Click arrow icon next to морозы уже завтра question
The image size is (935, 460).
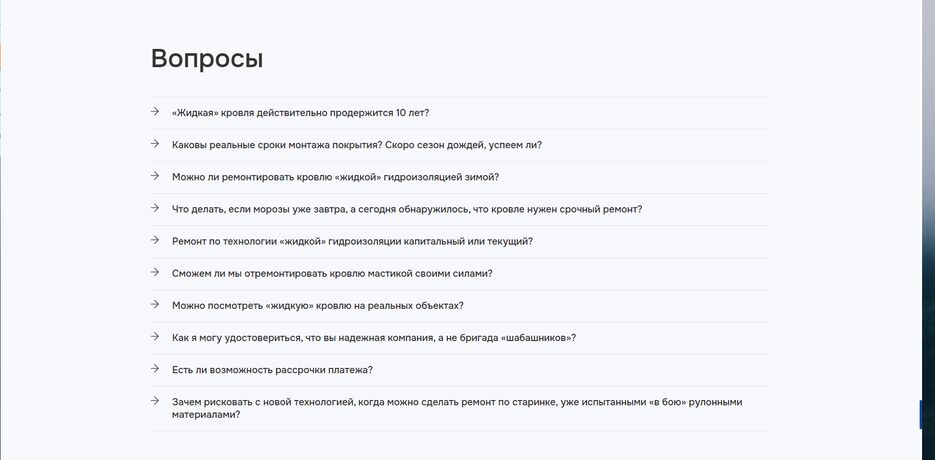(154, 208)
